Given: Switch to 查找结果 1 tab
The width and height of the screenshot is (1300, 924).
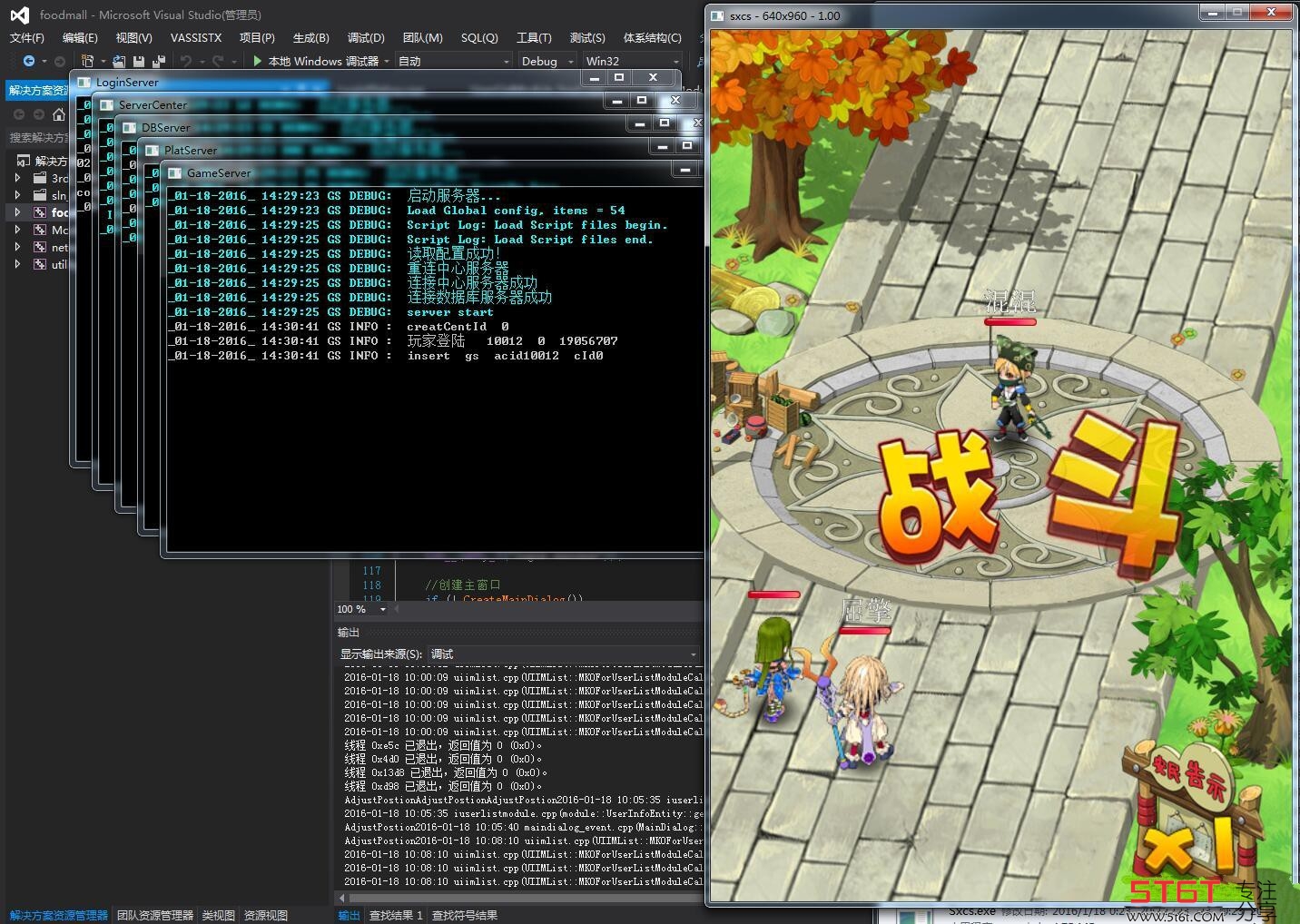Looking at the screenshot, I should coord(396,915).
